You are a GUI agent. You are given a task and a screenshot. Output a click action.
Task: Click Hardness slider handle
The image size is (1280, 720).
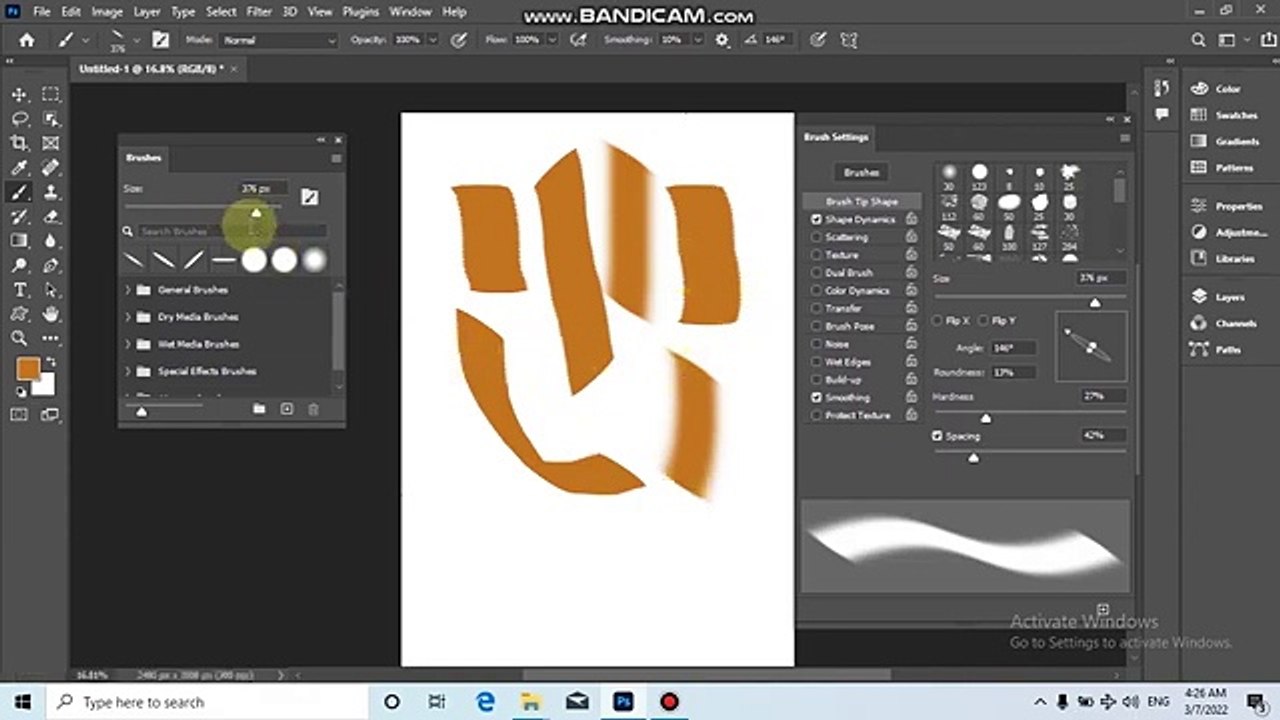point(986,419)
